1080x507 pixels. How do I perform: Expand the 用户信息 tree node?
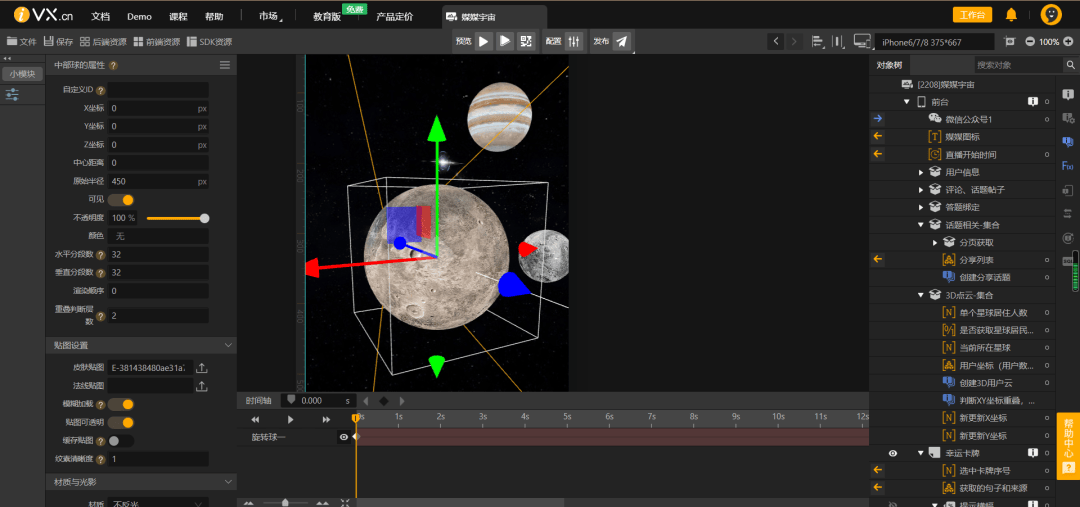click(921, 172)
